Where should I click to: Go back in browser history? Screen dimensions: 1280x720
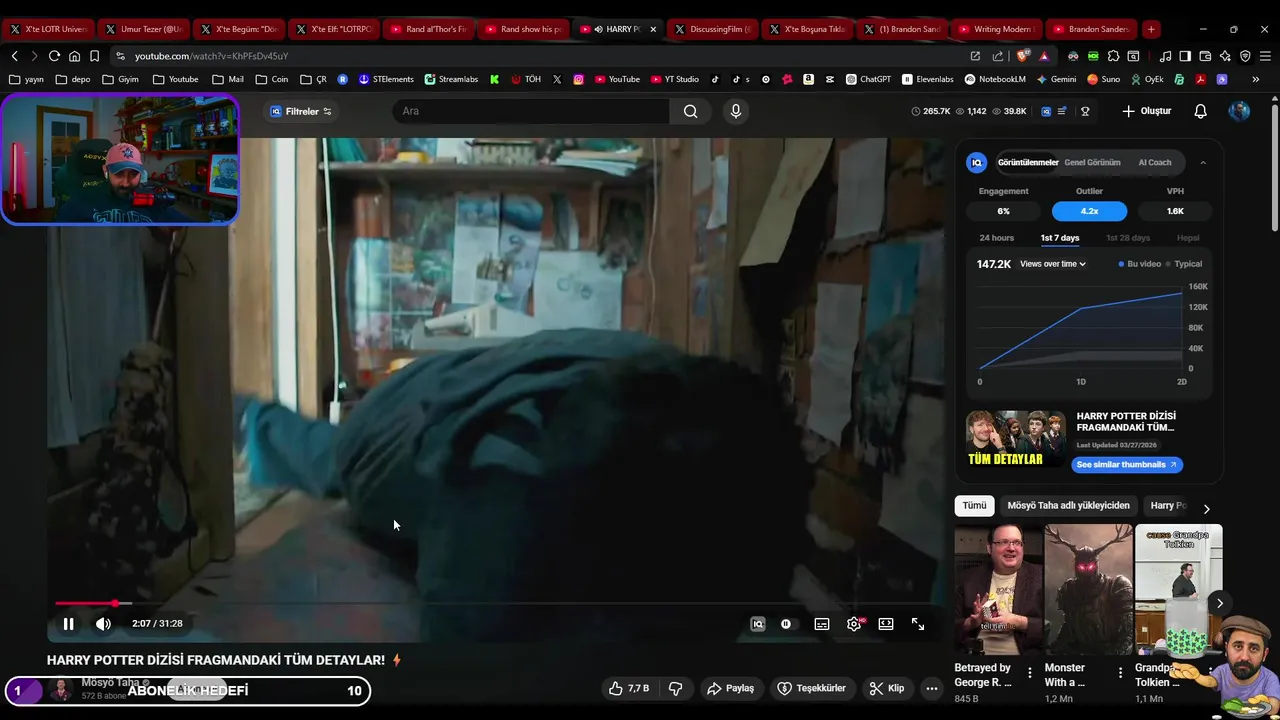(x=14, y=56)
